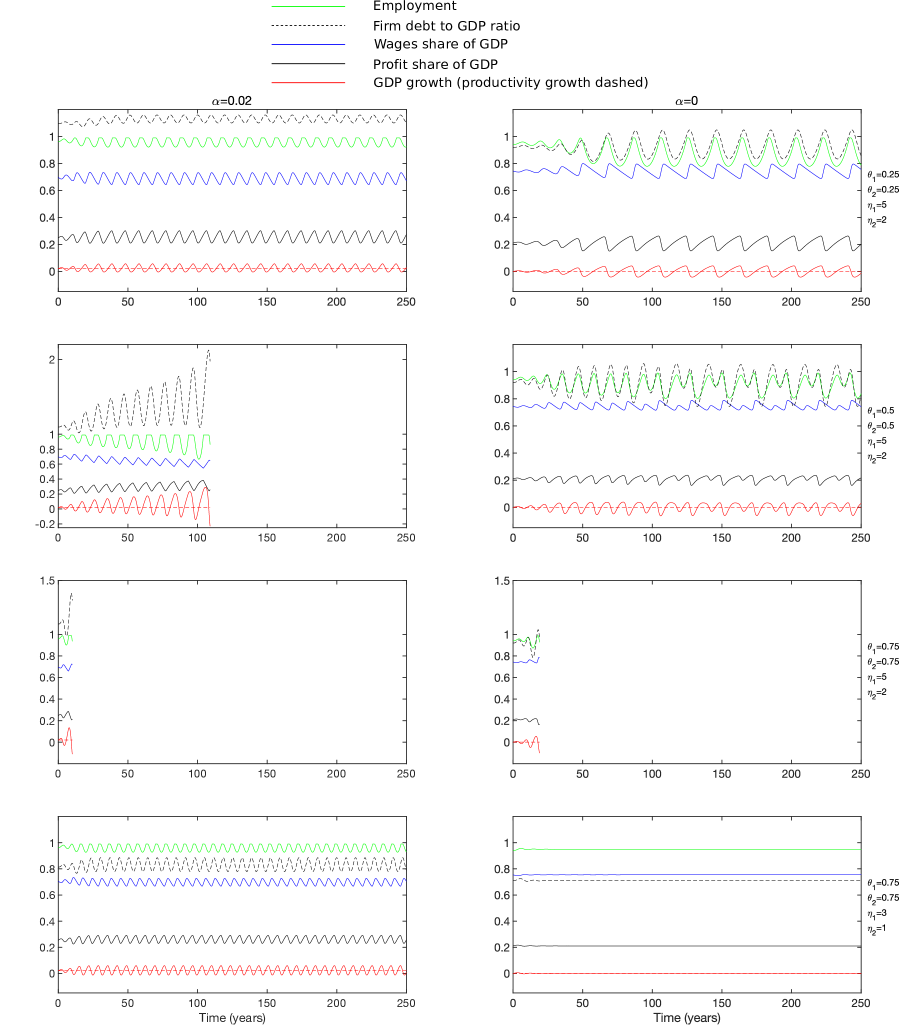Click the y-axis tick '1.5' in the third left plot
Image resolution: width=904 pixels, height=1025 pixels.
47,580
